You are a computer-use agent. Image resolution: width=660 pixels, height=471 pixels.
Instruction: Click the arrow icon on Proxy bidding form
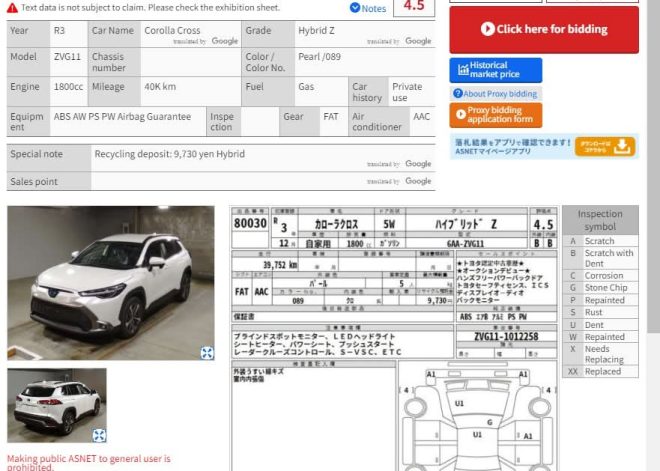460,115
